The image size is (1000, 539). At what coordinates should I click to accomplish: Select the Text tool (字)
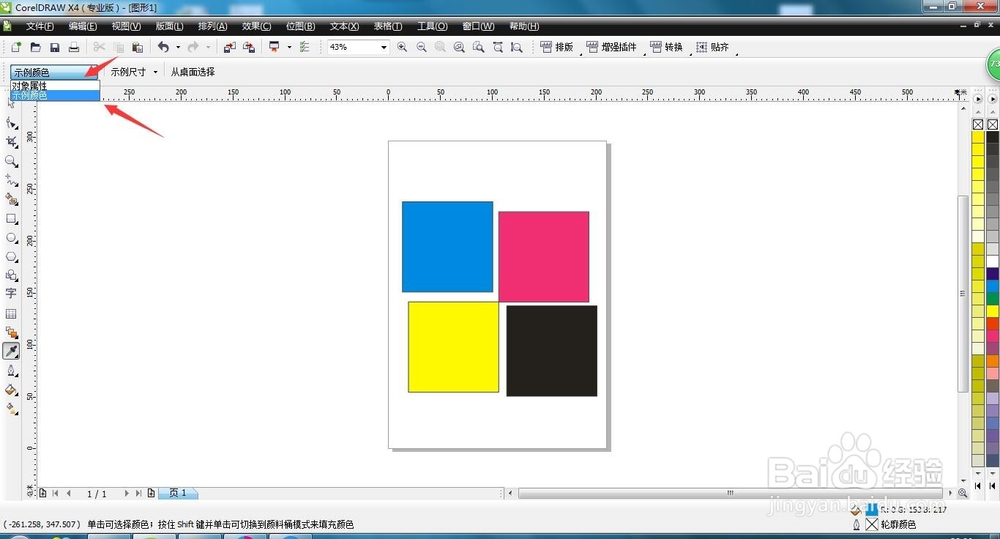(x=11, y=294)
